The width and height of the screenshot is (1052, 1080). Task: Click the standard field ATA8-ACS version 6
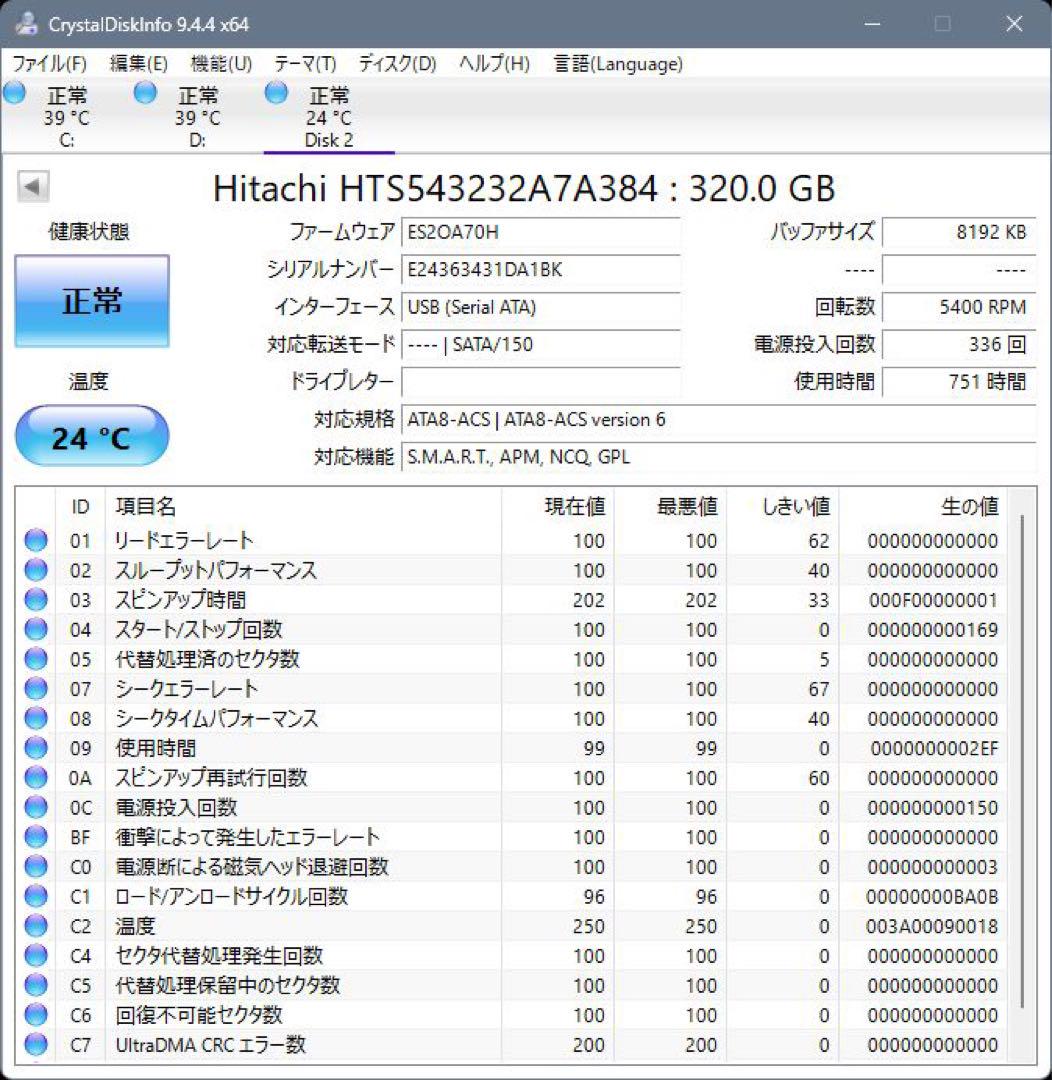point(719,419)
